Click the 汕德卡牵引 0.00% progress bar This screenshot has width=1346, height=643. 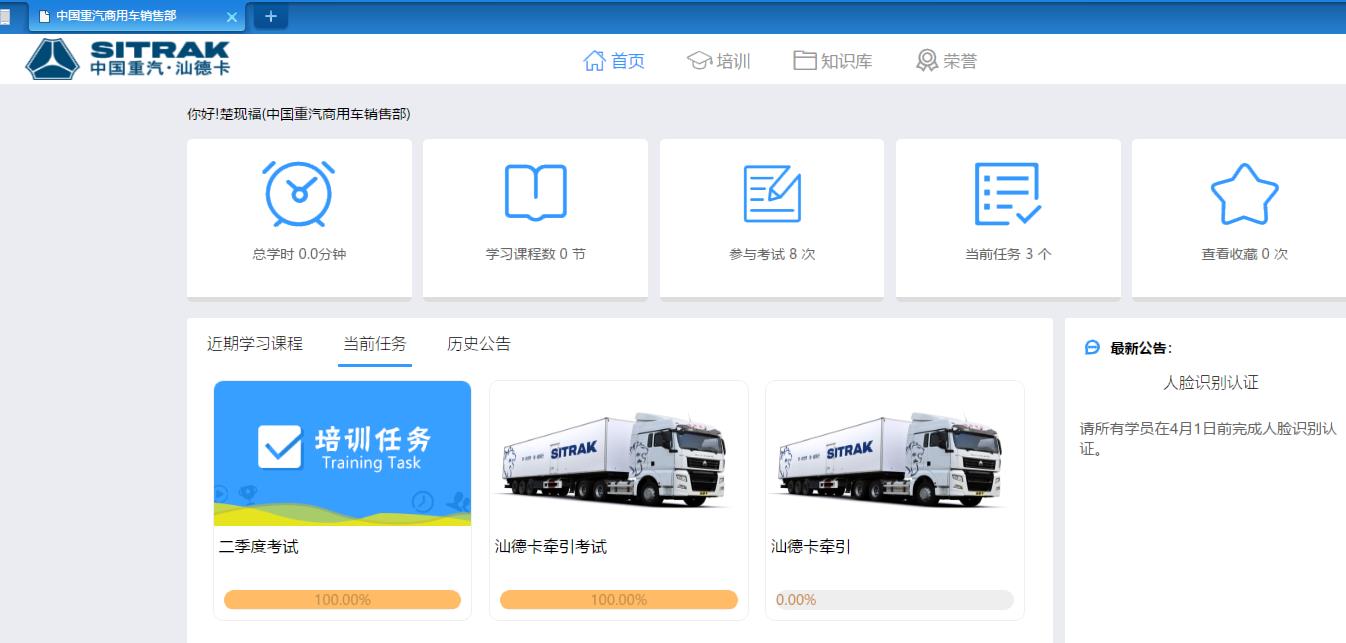[894, 600]
